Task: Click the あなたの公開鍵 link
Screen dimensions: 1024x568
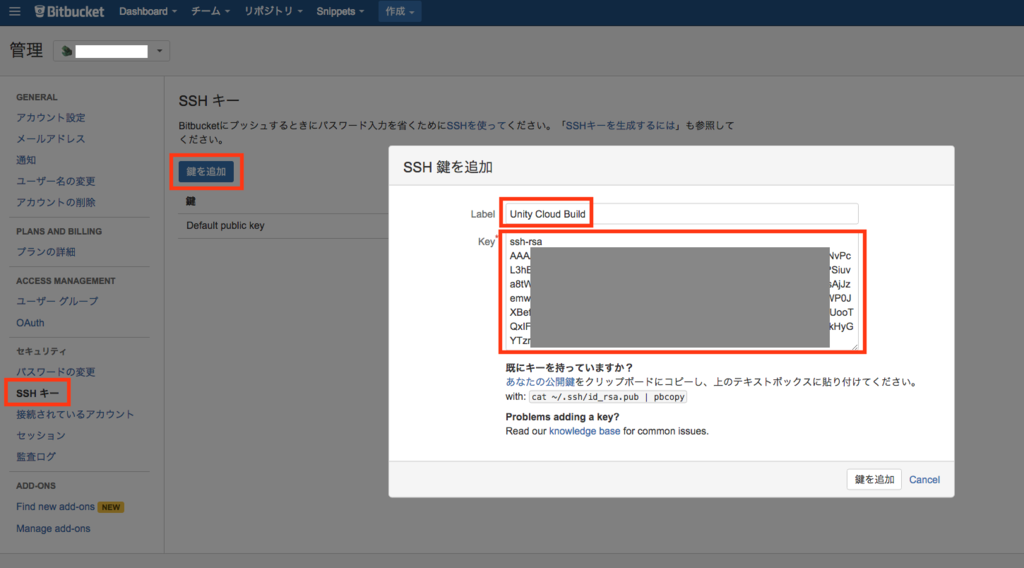Action: tap(540, 382)
